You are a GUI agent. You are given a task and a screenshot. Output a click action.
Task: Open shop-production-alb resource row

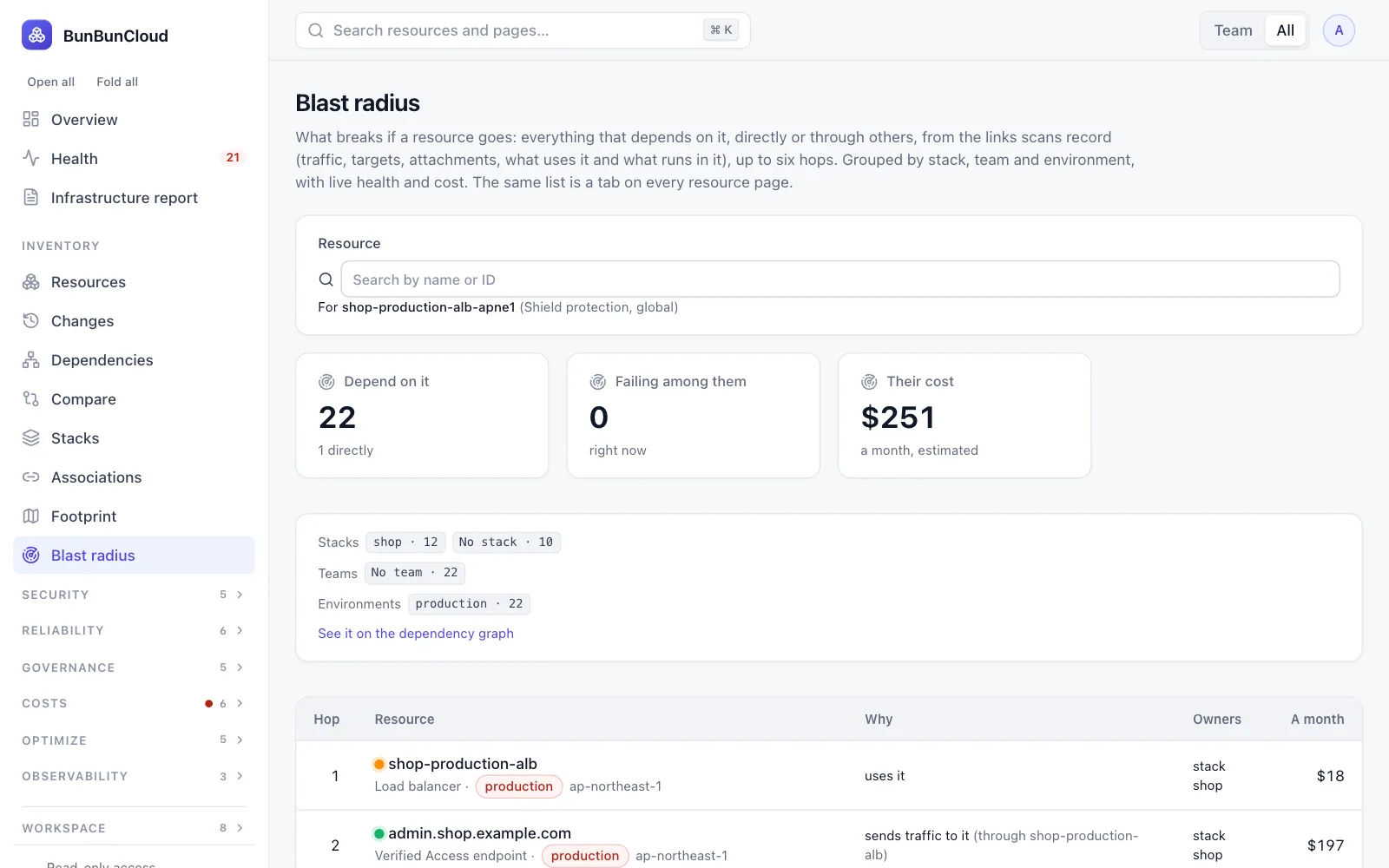coord(828,775)
